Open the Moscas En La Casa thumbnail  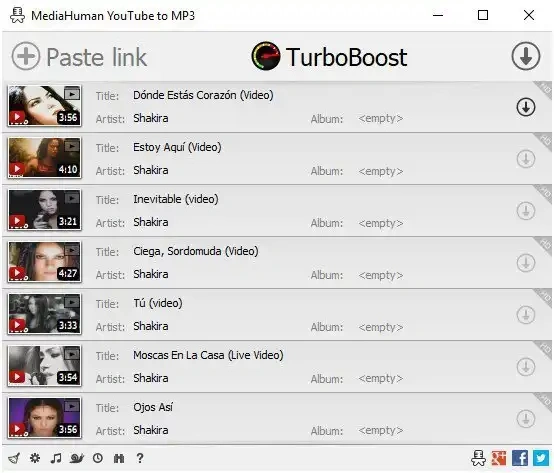coord(45,365)
